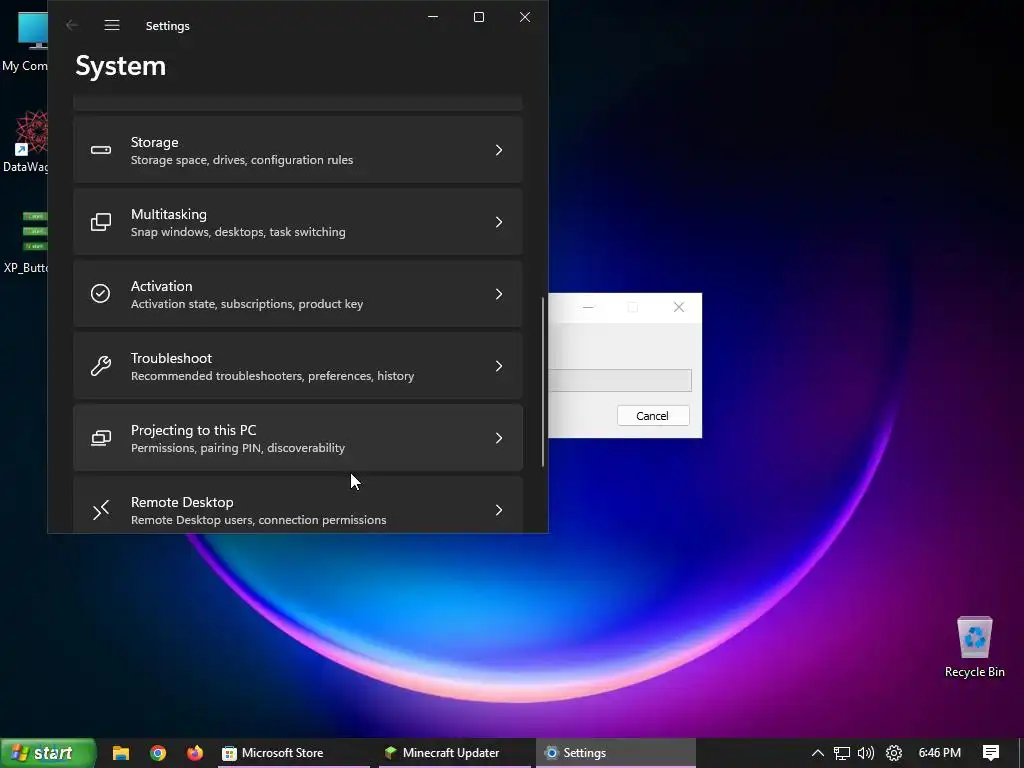Click the Projecting to this PC icon
Image resolution: width=1024 pixels, height=768 pixels.
101,438
